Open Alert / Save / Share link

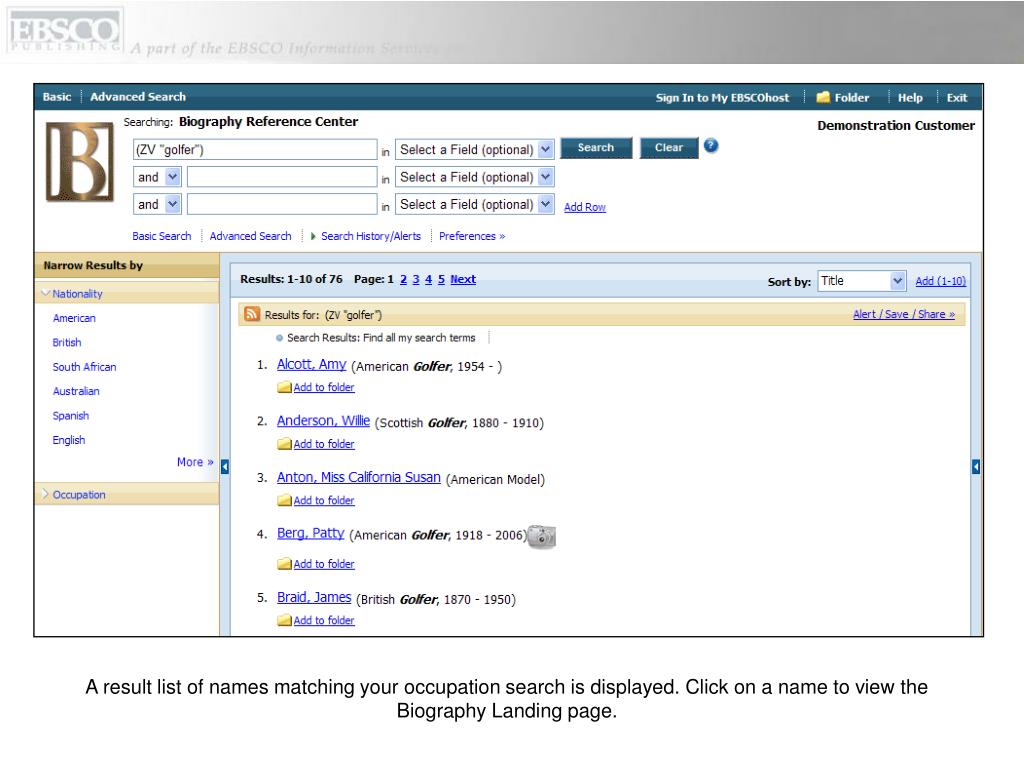tap(904, 314)
